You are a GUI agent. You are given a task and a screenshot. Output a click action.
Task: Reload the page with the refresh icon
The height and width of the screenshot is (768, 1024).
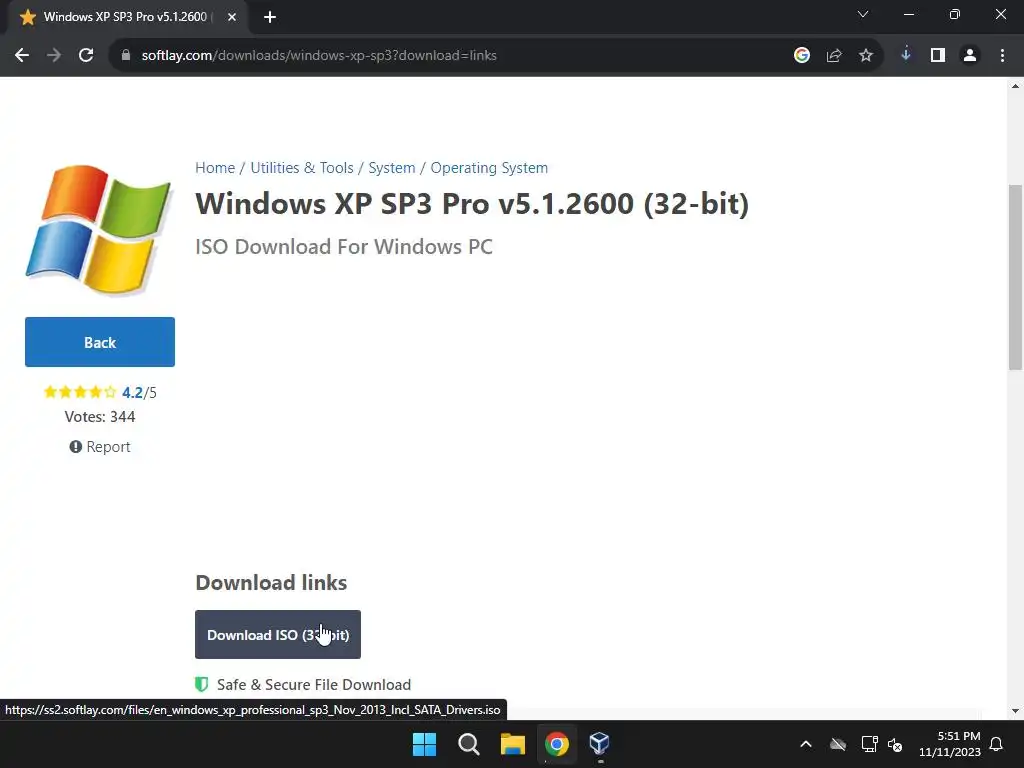click(86, 56)
